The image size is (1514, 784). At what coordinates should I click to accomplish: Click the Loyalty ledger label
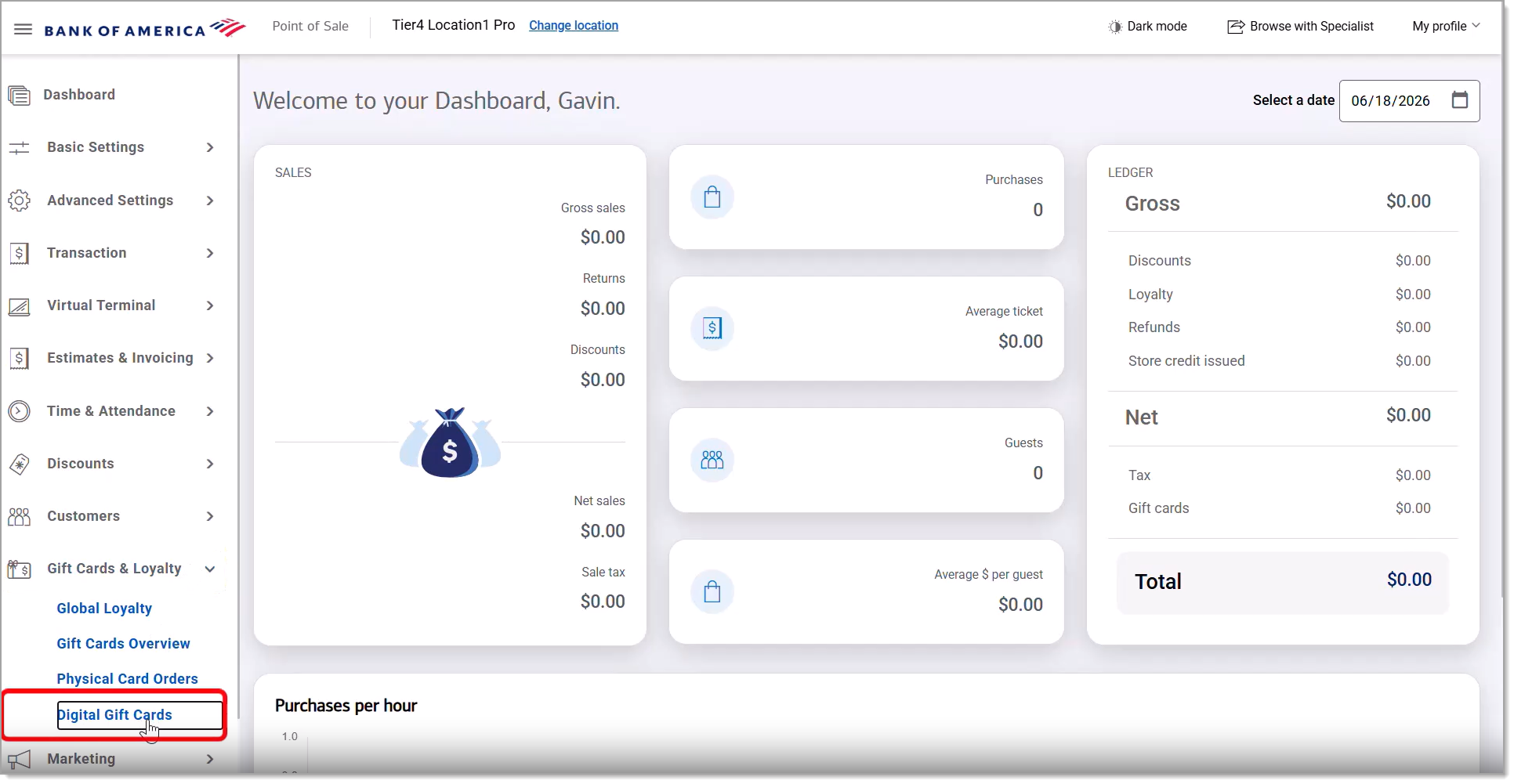(x=1150, y=294)
